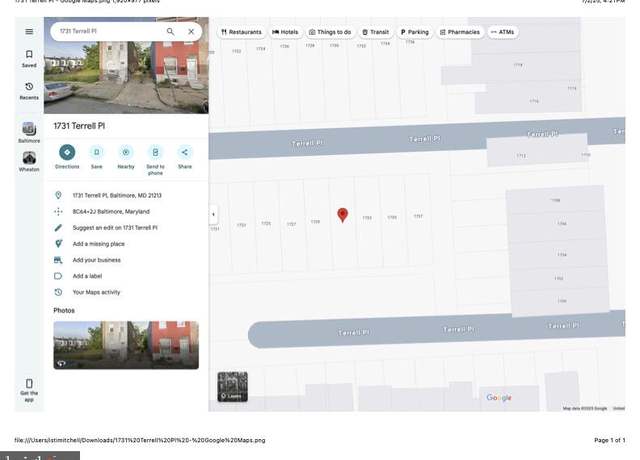
Task: Click the Save place button
Action: [97, 157]
